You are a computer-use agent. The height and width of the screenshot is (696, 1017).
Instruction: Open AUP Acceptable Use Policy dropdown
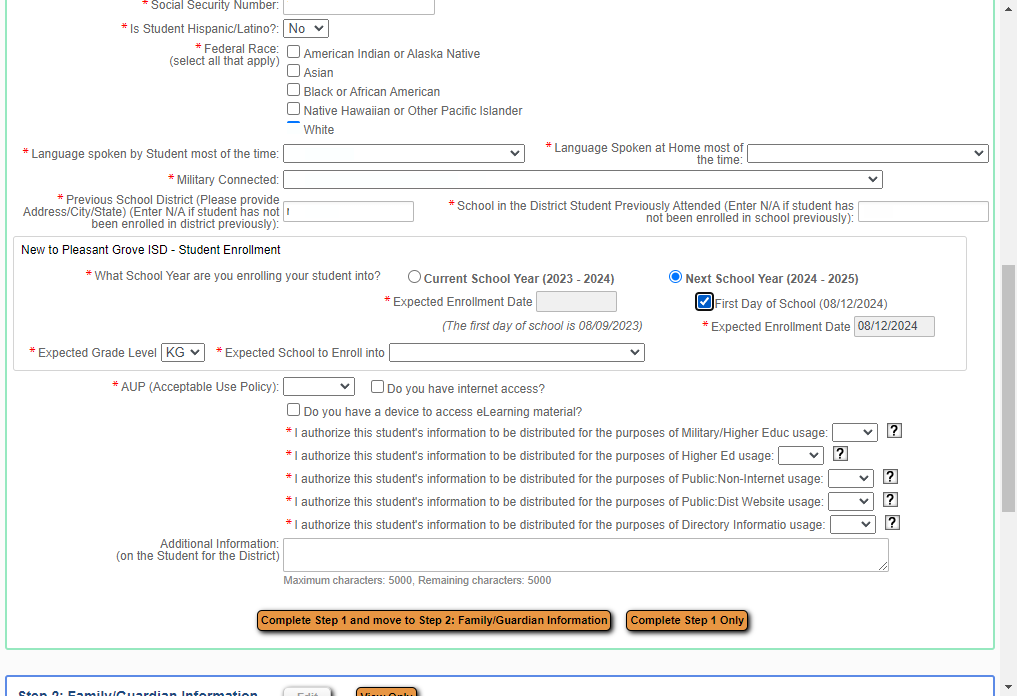pos(319,387)
